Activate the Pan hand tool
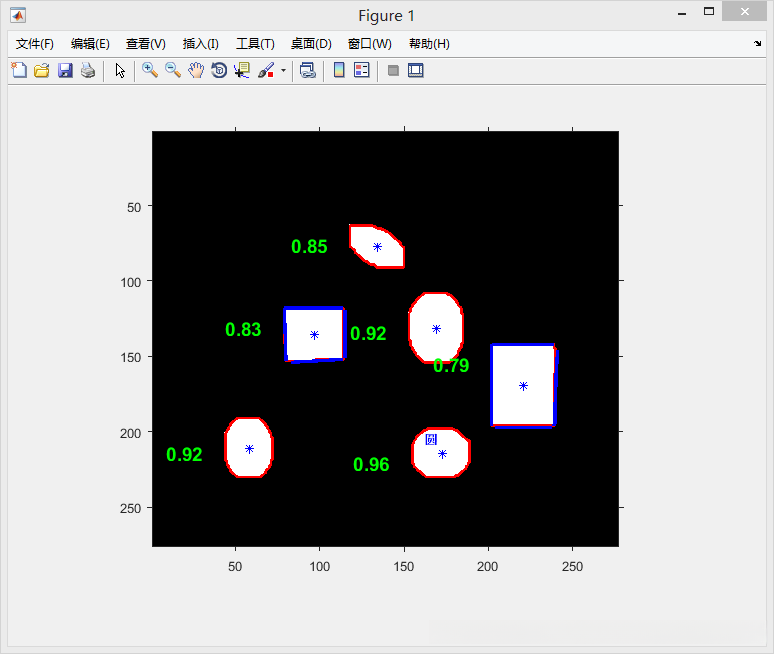This screenshot has height=654, width=774. point(196,70)
